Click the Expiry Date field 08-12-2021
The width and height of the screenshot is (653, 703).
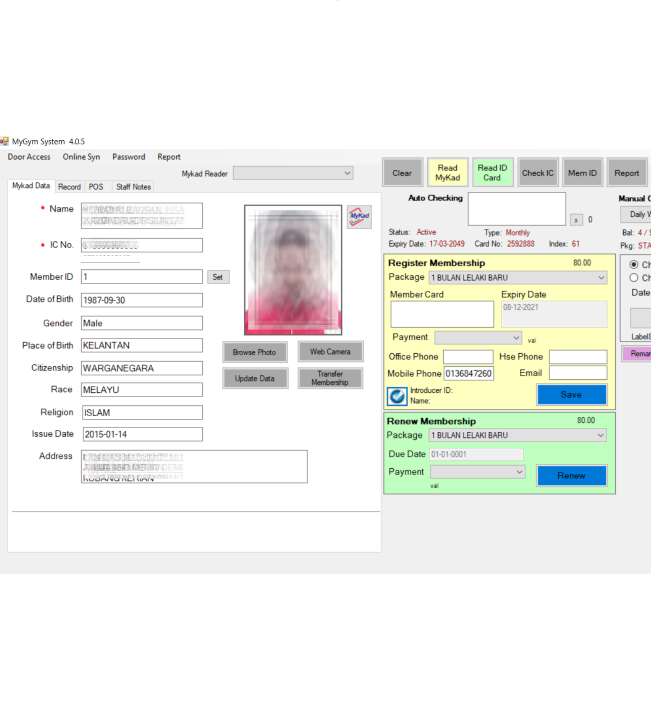pos(554,314)
